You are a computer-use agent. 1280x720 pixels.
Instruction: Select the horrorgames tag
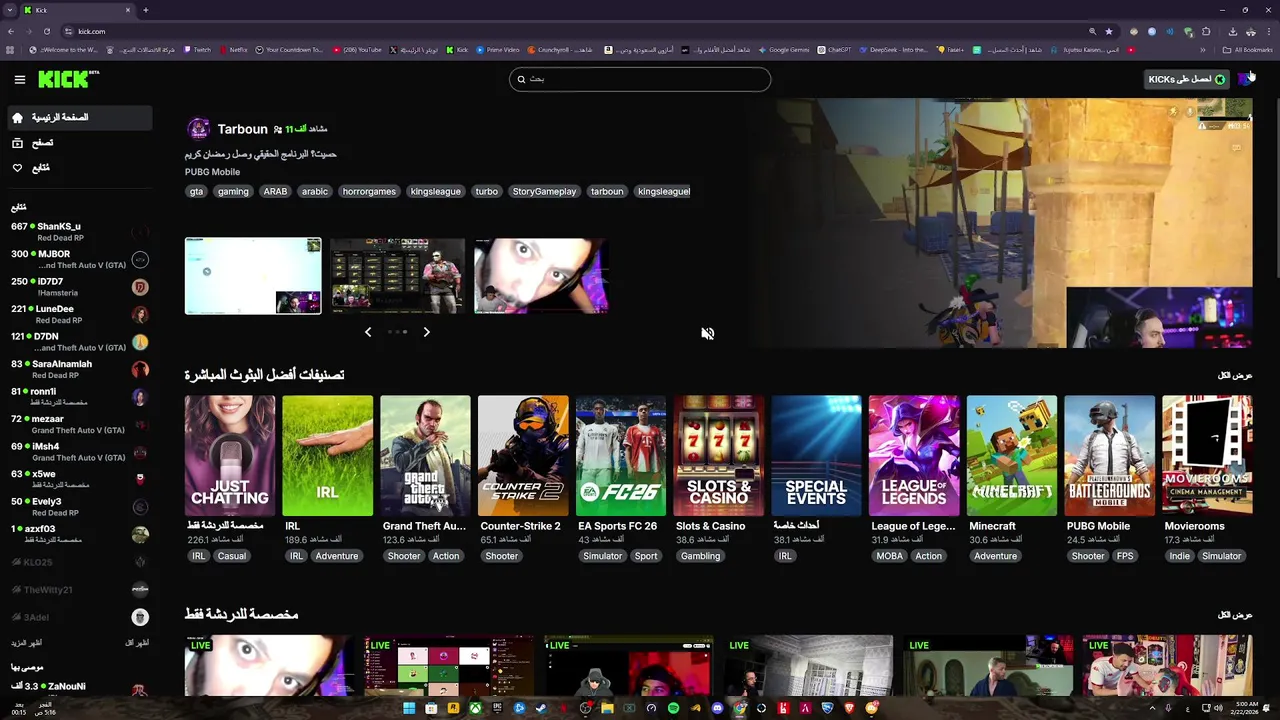point(369,191)
